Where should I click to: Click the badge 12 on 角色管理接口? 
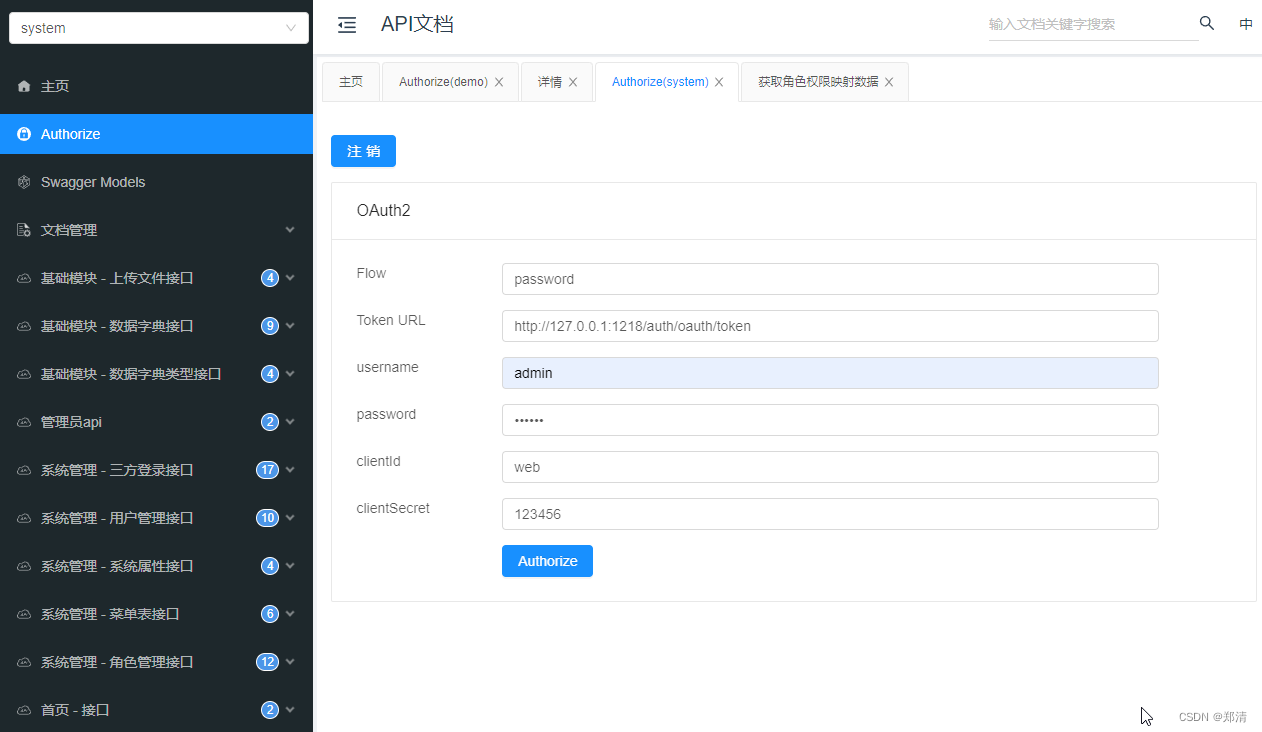267,662
